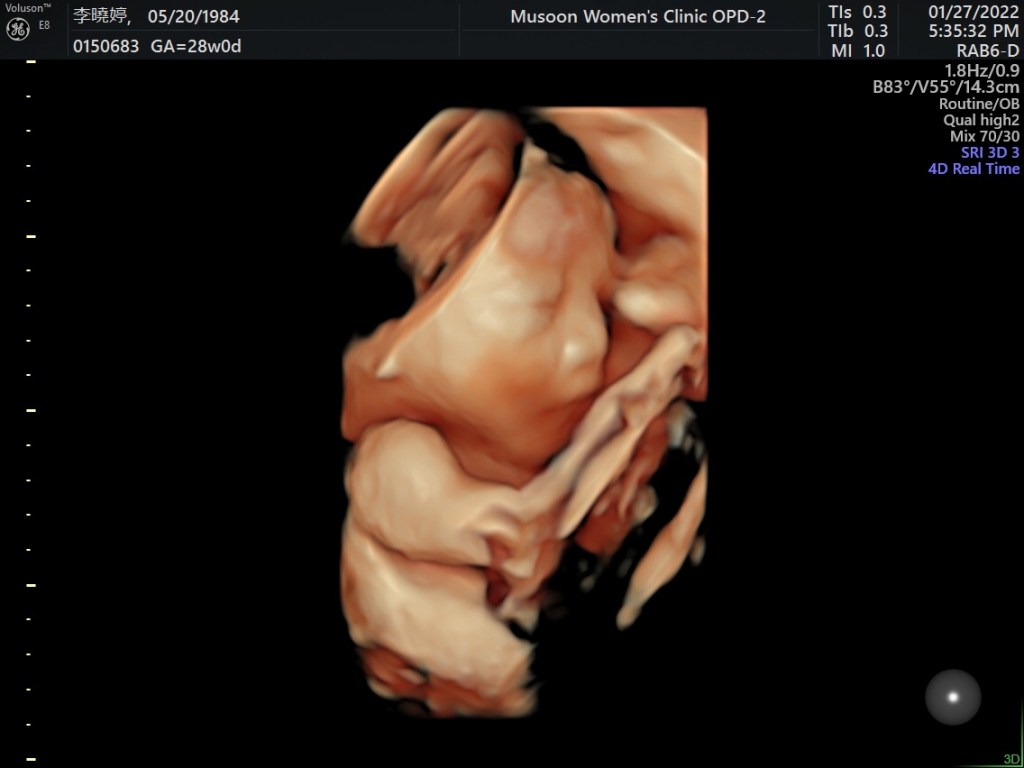The width and height of the screenshot is (1024, 768).
Task: Click the TIs 0.3 thermal index readout
Action: pyautogui.click(x=858, y=12)
